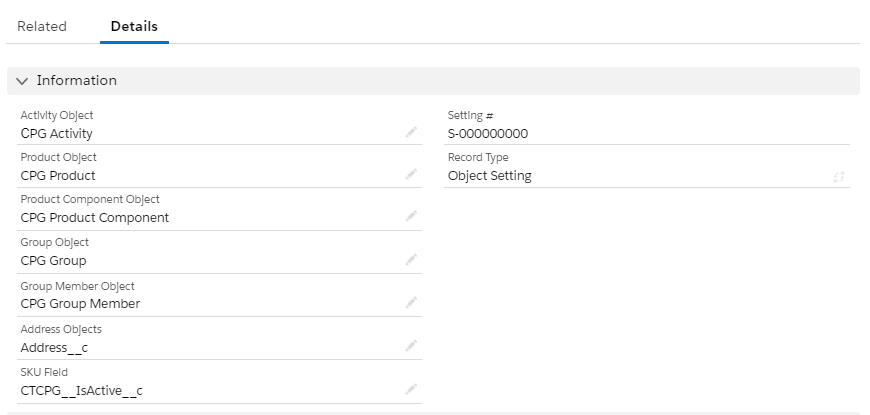Click edit pencil next to CPG Group

coord(410,259)
